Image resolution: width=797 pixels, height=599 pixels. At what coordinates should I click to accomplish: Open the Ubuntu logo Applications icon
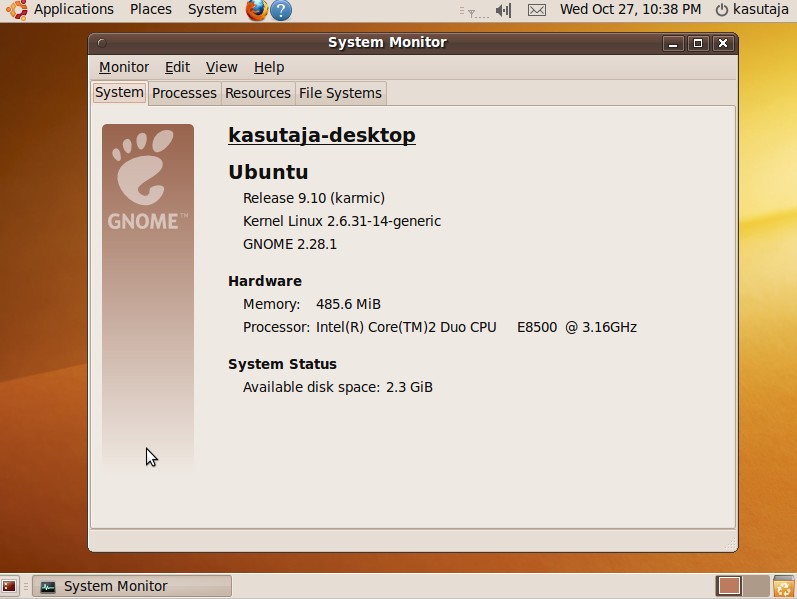tap(17, 10)
